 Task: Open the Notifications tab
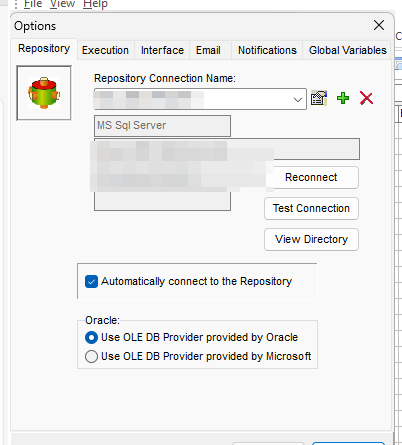[x=267, y=50]
